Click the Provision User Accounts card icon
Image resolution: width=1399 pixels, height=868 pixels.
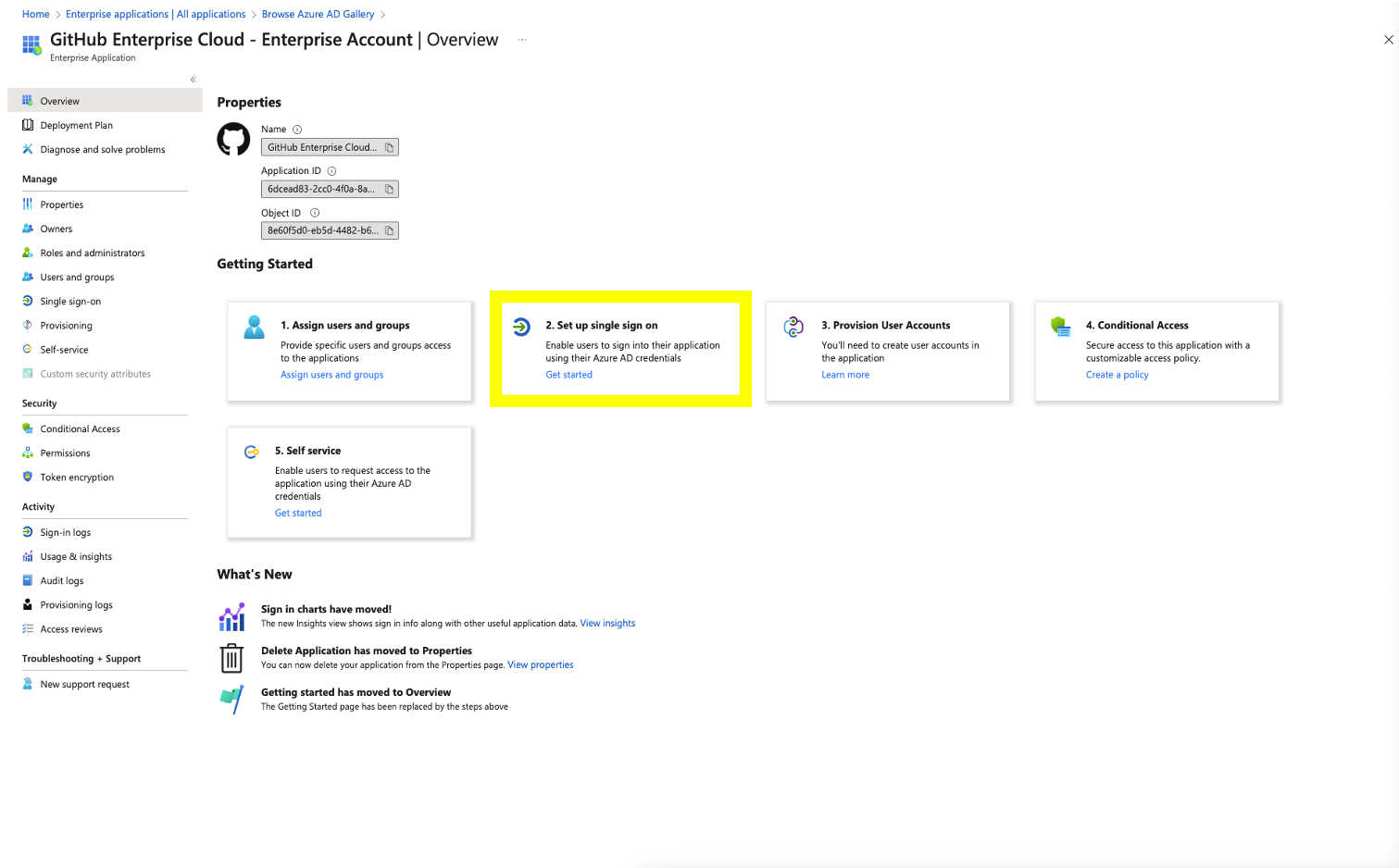[x=793, y=327]
